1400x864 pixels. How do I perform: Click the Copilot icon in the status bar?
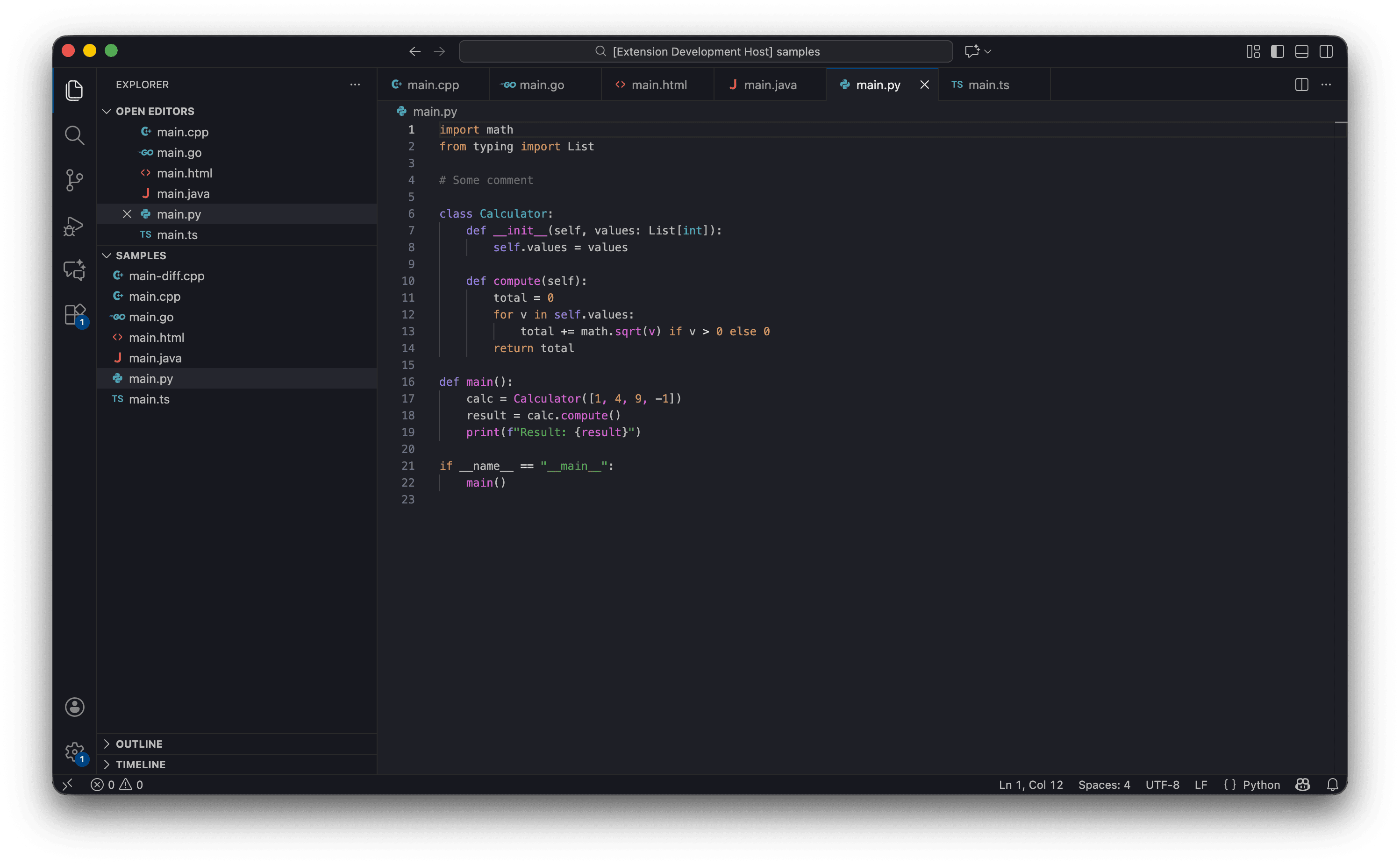point(1302,785)
